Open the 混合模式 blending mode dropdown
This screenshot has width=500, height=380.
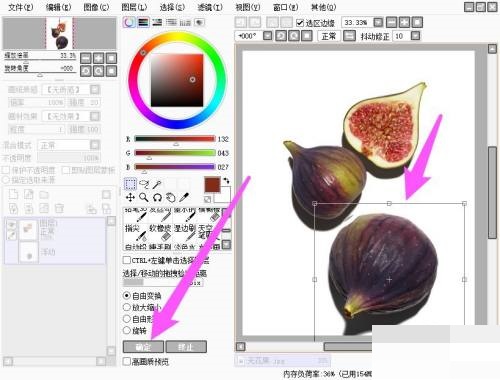[x=95, y=145]
